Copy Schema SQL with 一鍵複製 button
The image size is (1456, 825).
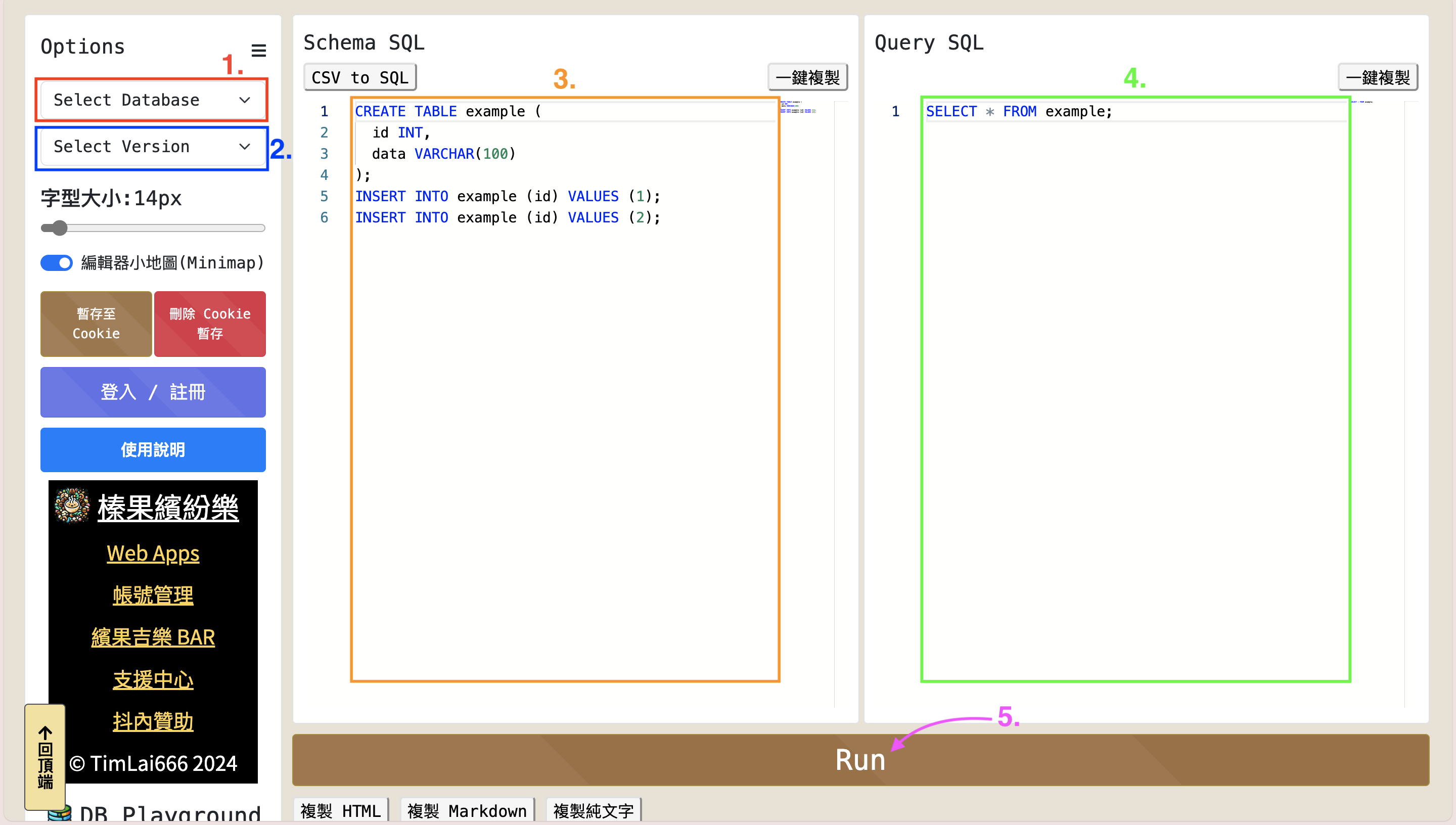tap(807, 78)
